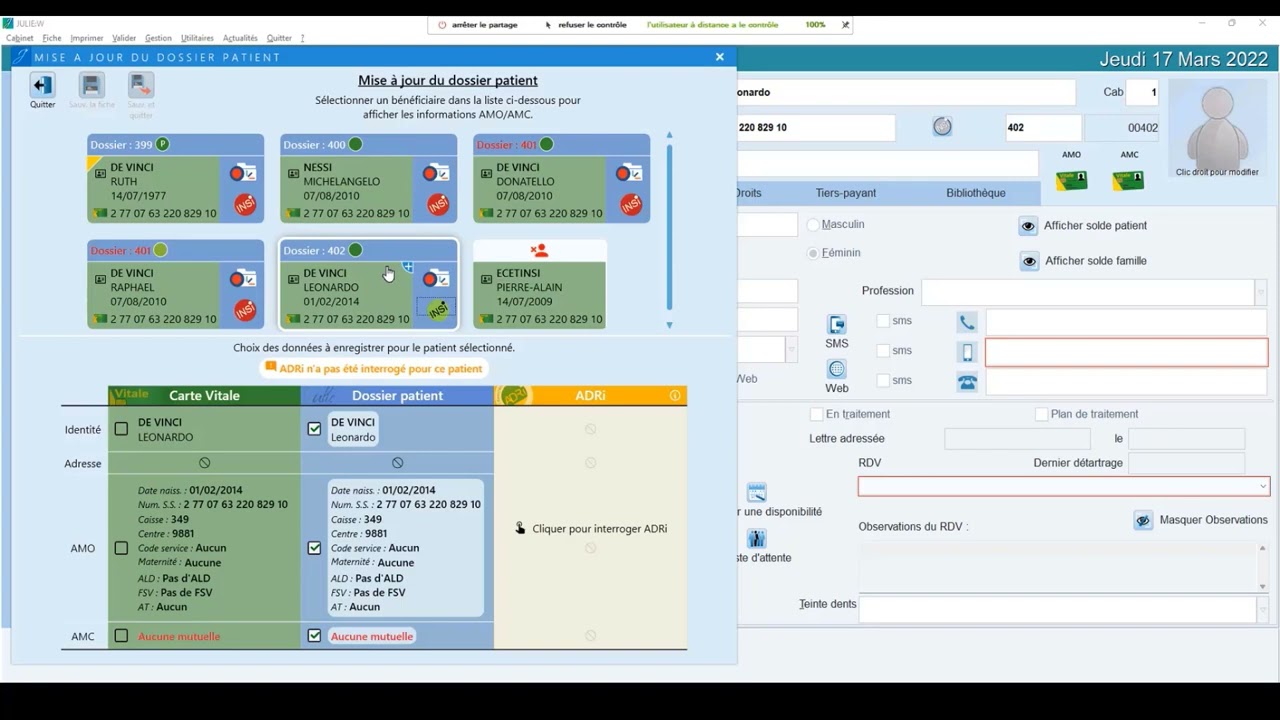
Task: Toggle Afficher solde patient eye
Action: (x=1028, y=226)
